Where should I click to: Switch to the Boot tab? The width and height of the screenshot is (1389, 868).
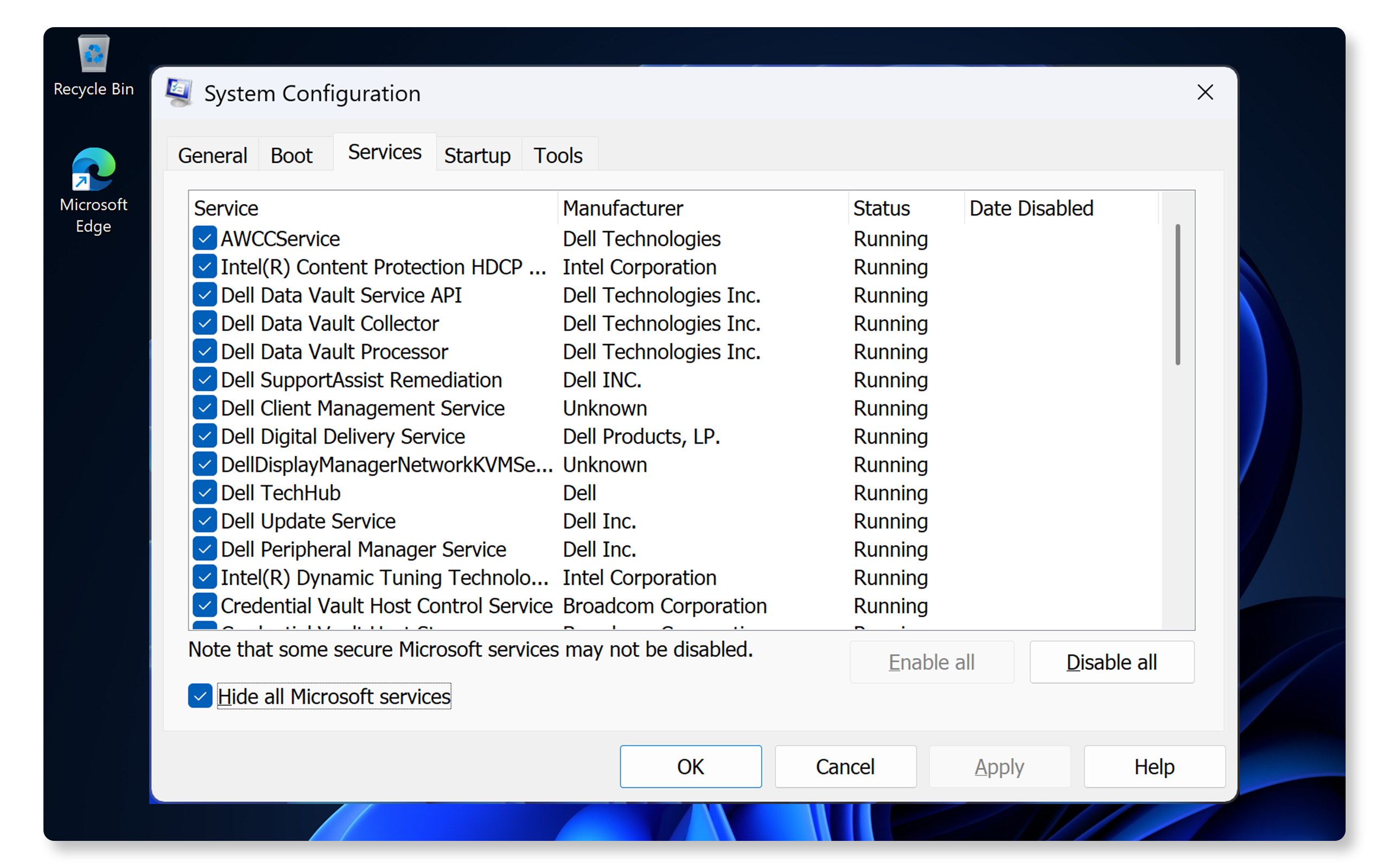tap(291, 156)
